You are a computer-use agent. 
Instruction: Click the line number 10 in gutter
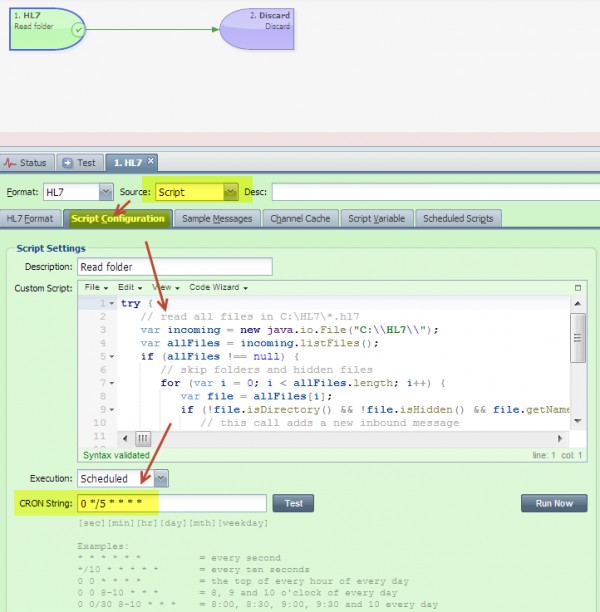point(100,423)
